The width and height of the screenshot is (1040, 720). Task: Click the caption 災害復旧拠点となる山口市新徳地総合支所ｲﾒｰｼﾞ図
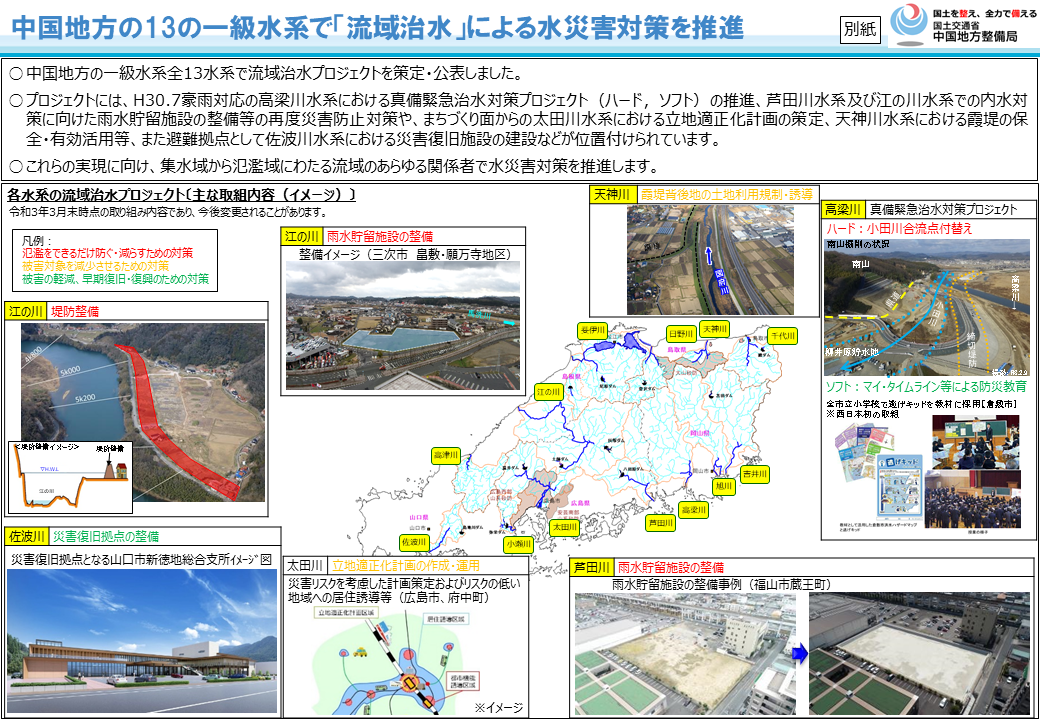(141, 560)
